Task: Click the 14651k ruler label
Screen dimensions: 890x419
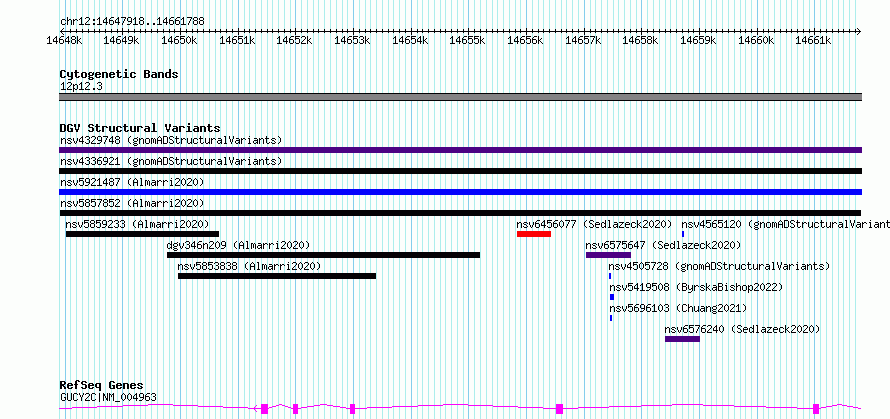Action: pos(237,40)
